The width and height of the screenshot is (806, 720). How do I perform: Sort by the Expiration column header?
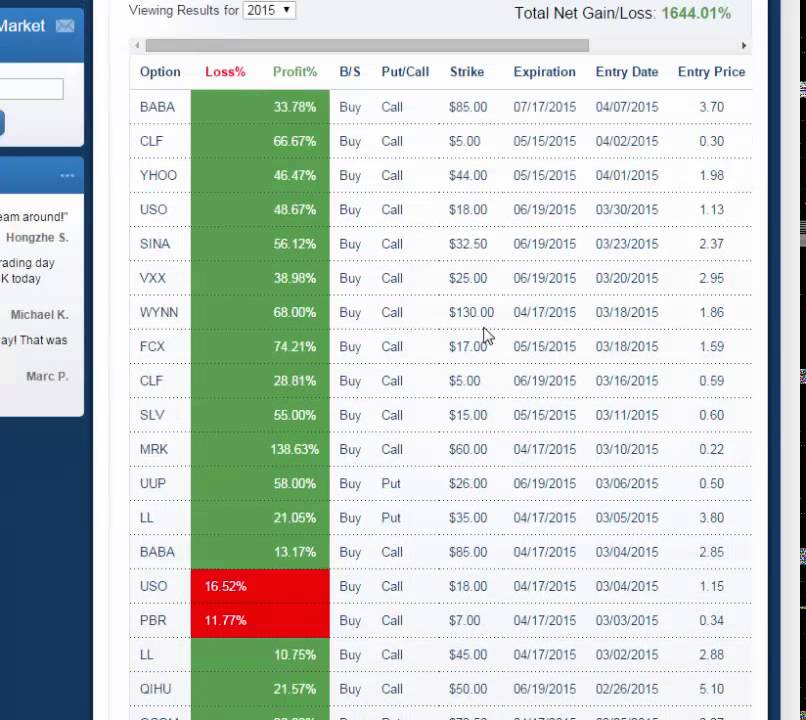coord(544,72)
